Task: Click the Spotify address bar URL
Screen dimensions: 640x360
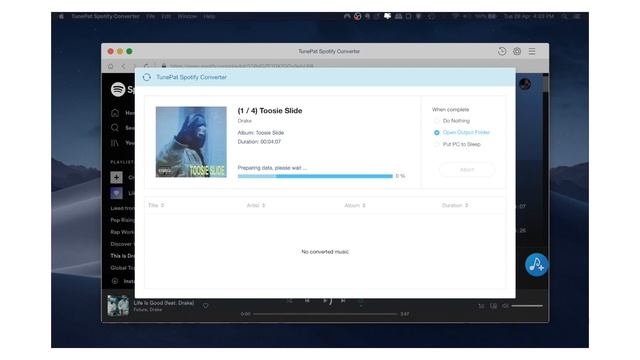Action: coord(242,66)
